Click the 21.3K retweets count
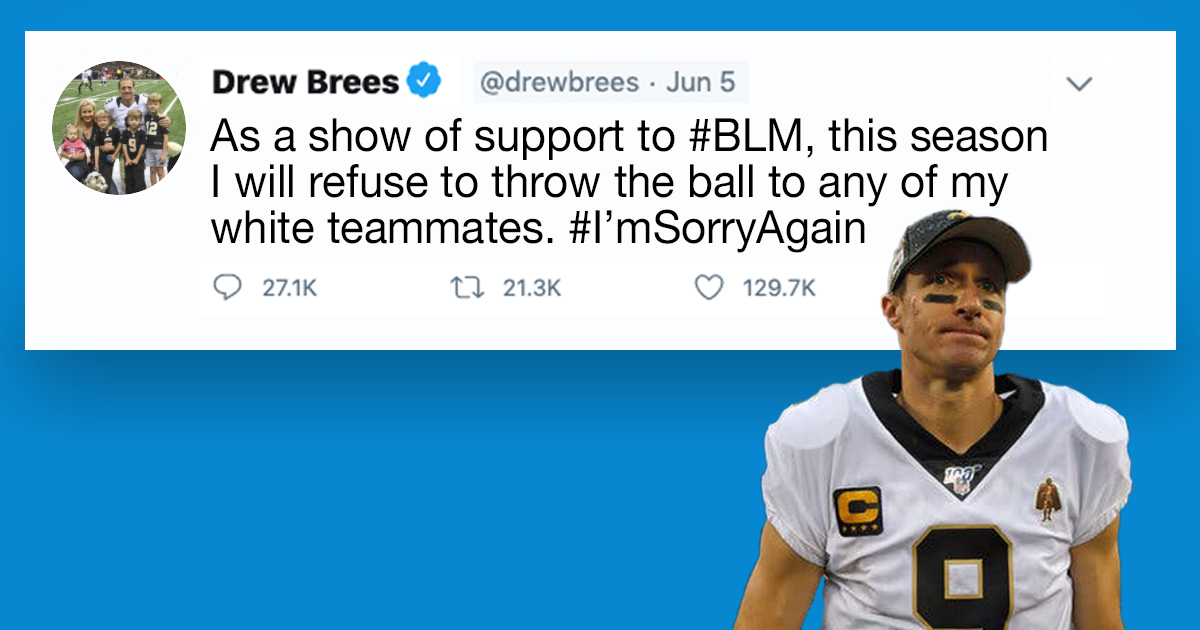This screenshot has width=1200, height=630. [x=531, y=289]
